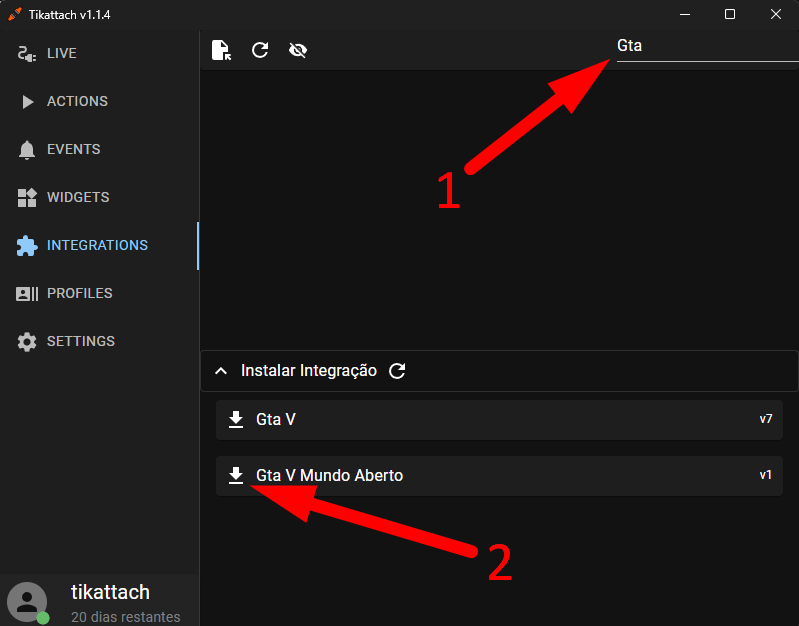Open the LIVE section
Viewport: 799px width, 626px height.
(99, 54)
